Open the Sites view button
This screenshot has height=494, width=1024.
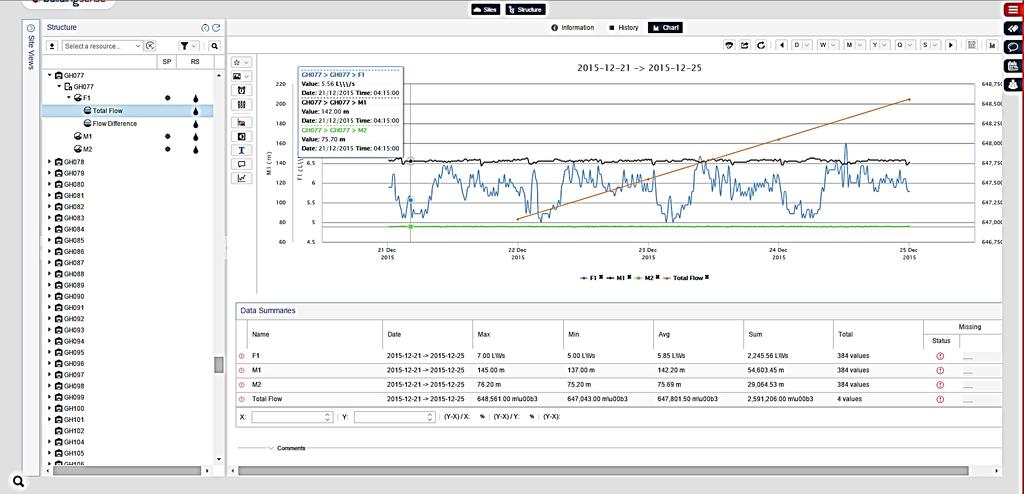point(485,10)
